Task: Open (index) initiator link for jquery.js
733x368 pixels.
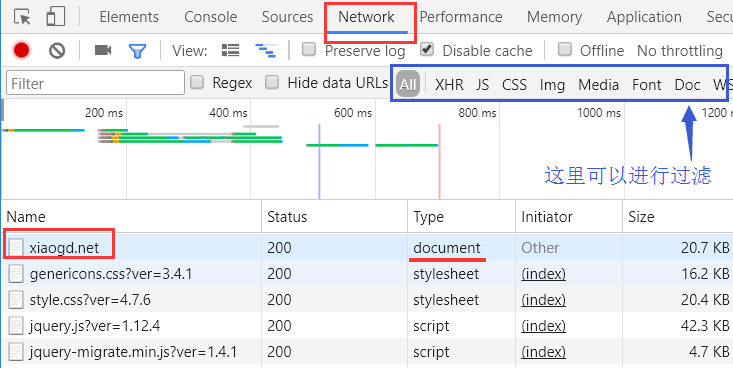Action: pyautogui.click(x=543, y=325)
